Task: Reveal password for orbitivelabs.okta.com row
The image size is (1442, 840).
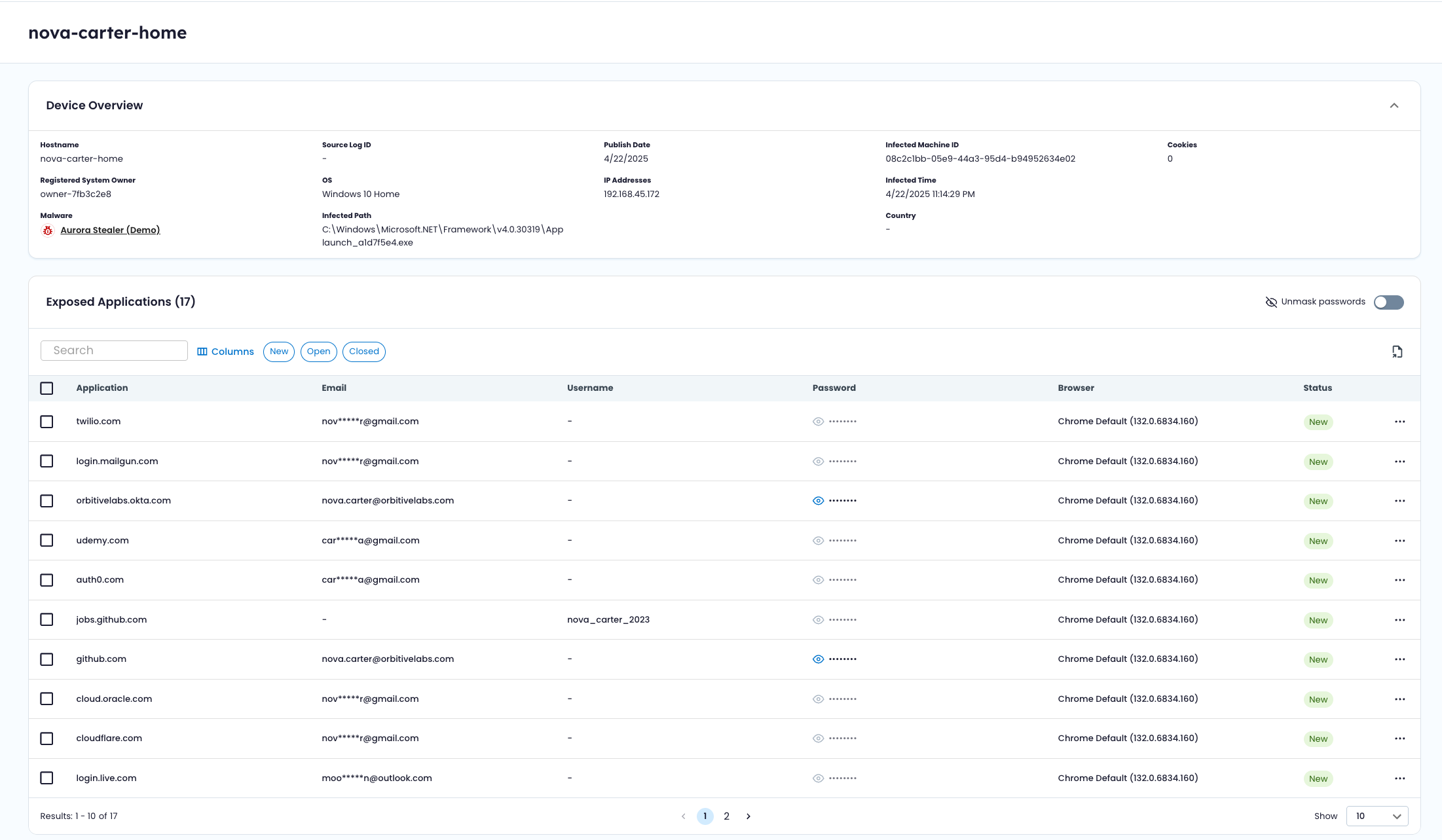Action: coord(818,501)
